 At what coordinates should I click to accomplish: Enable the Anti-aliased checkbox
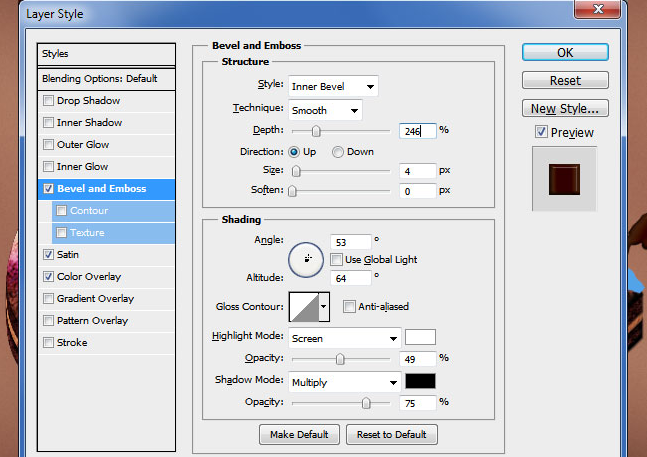point(350,307)
